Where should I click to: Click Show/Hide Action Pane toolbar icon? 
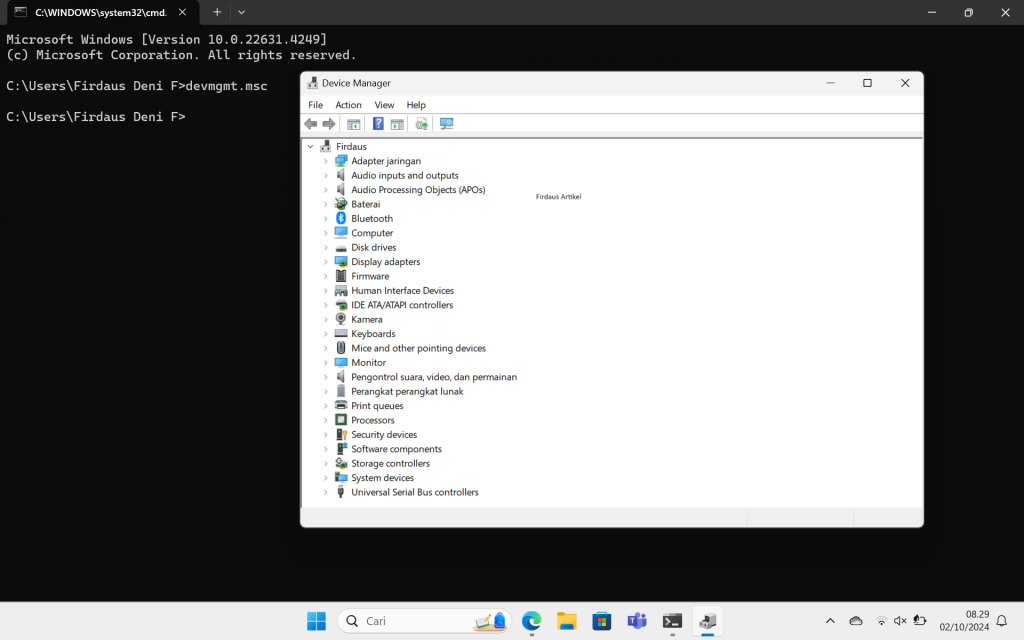click(397, 124)
